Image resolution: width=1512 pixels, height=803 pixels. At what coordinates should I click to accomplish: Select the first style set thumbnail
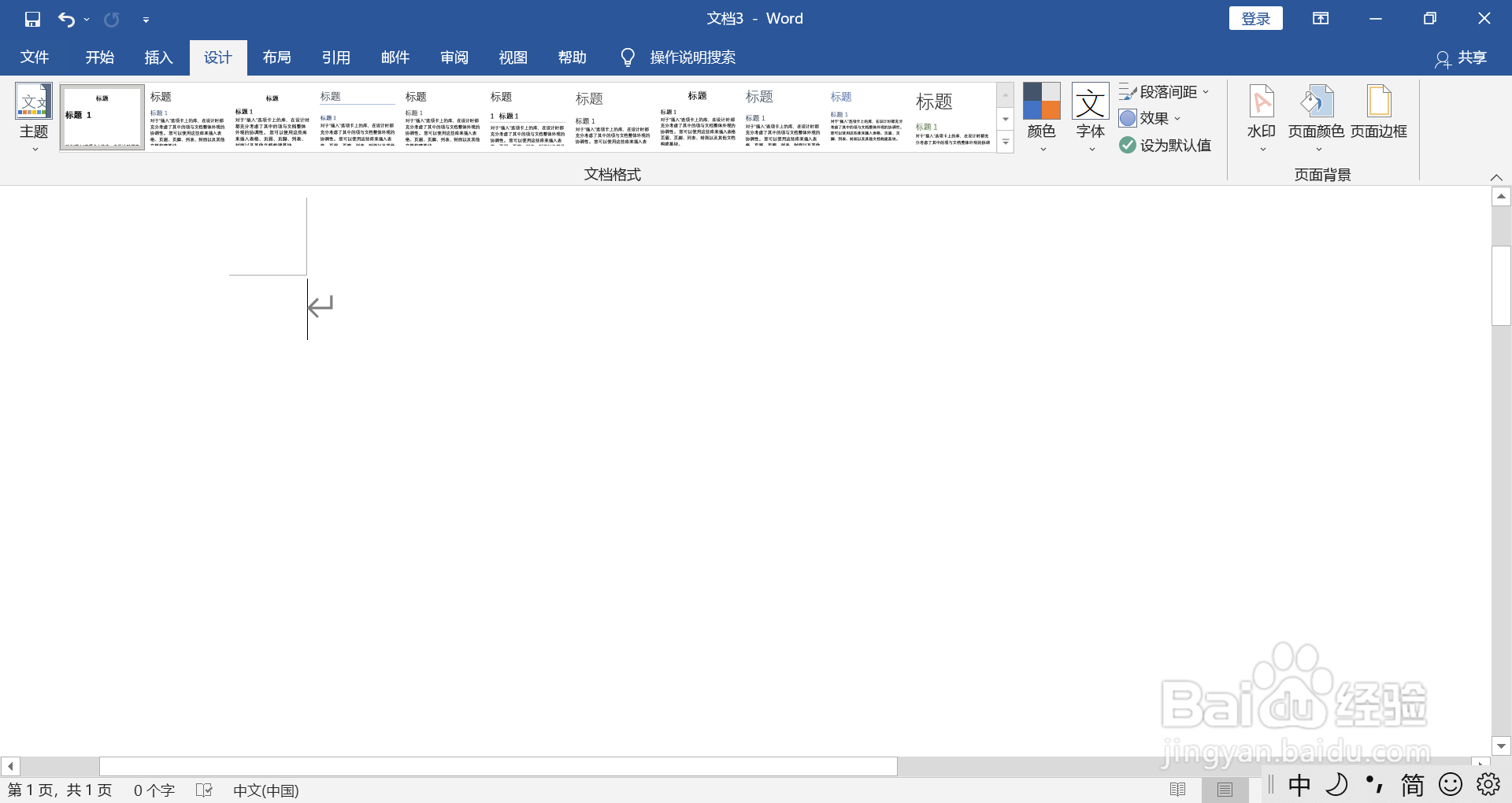(x=102, y=117)
